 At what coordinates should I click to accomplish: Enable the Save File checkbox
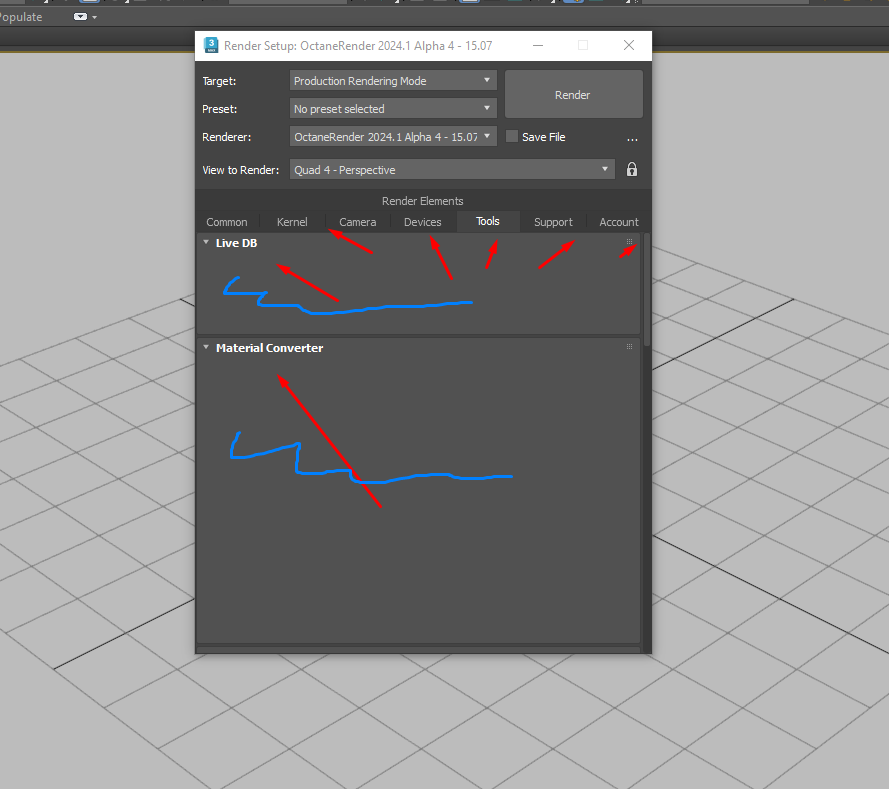511,137
